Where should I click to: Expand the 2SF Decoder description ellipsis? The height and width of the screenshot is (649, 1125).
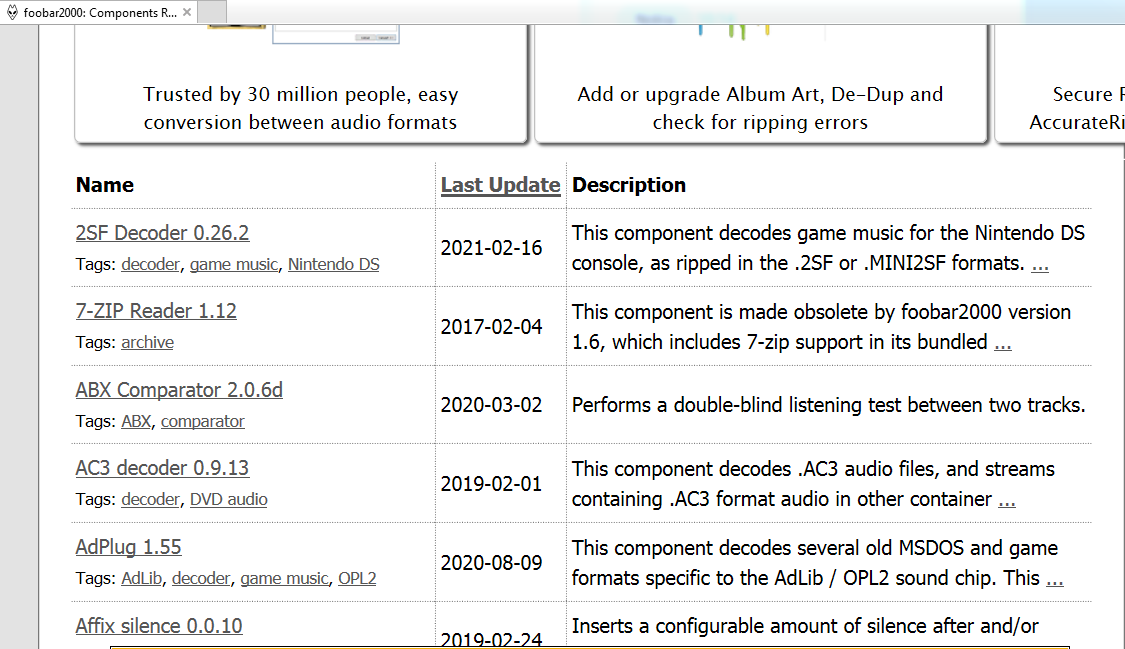pos(1040,265)
